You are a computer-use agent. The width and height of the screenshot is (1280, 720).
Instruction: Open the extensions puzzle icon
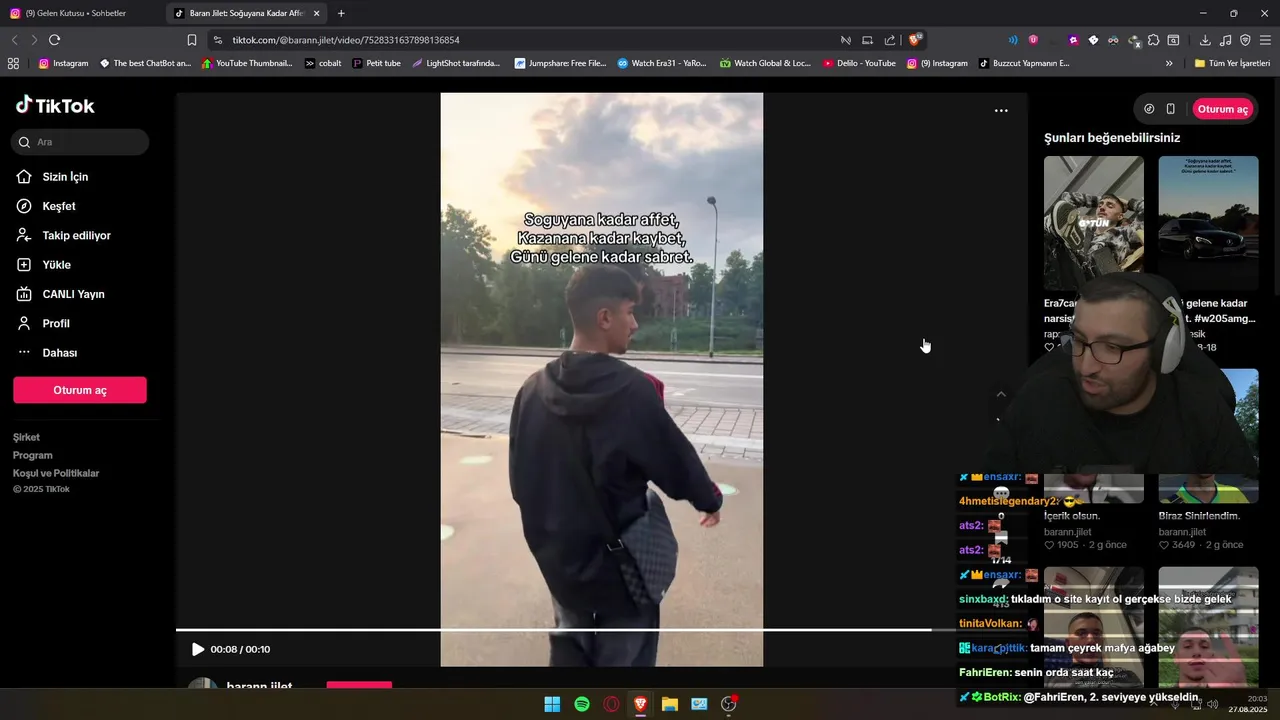(x=1153, y=40)
